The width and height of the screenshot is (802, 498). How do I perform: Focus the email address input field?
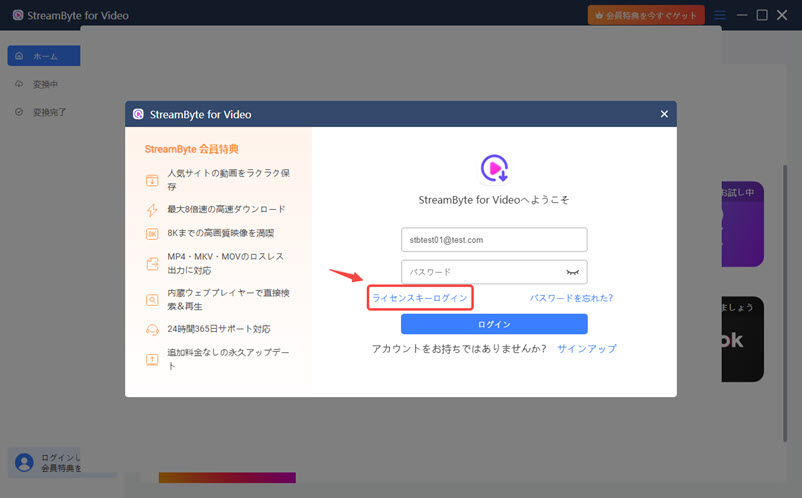click(x=494, y=240)
